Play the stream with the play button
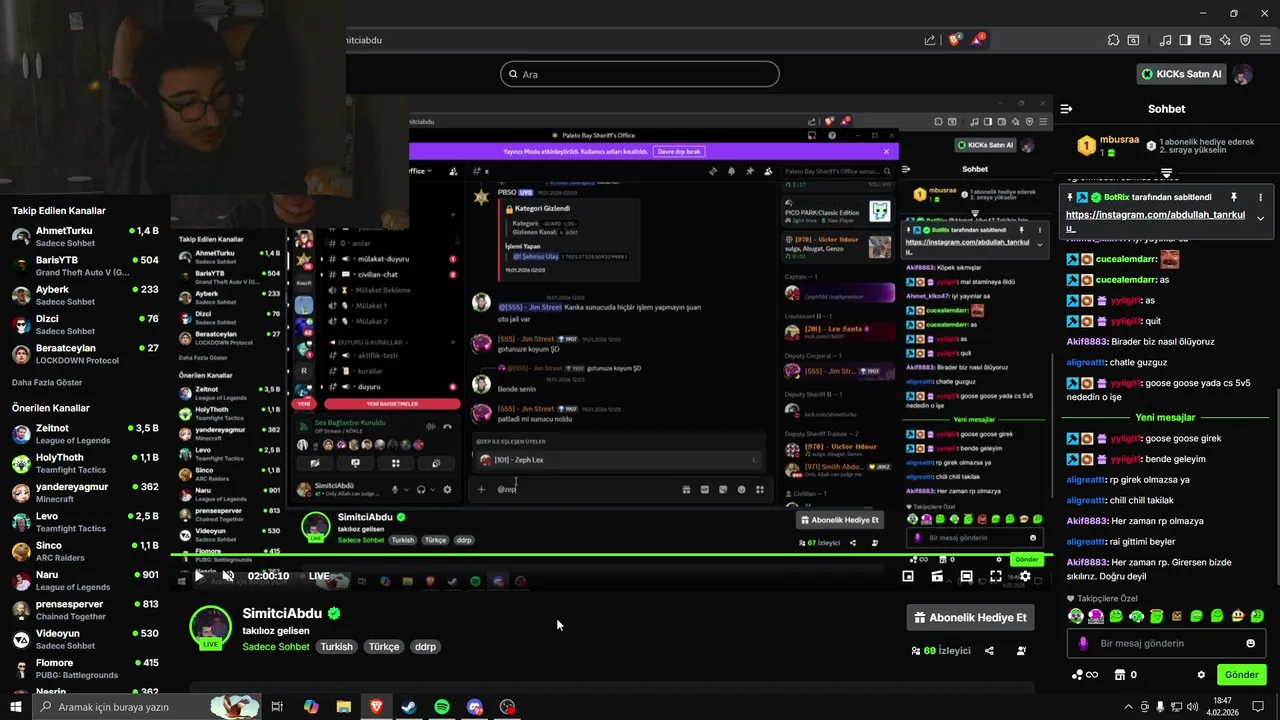 pyautogui.click(x=199, y=576)
